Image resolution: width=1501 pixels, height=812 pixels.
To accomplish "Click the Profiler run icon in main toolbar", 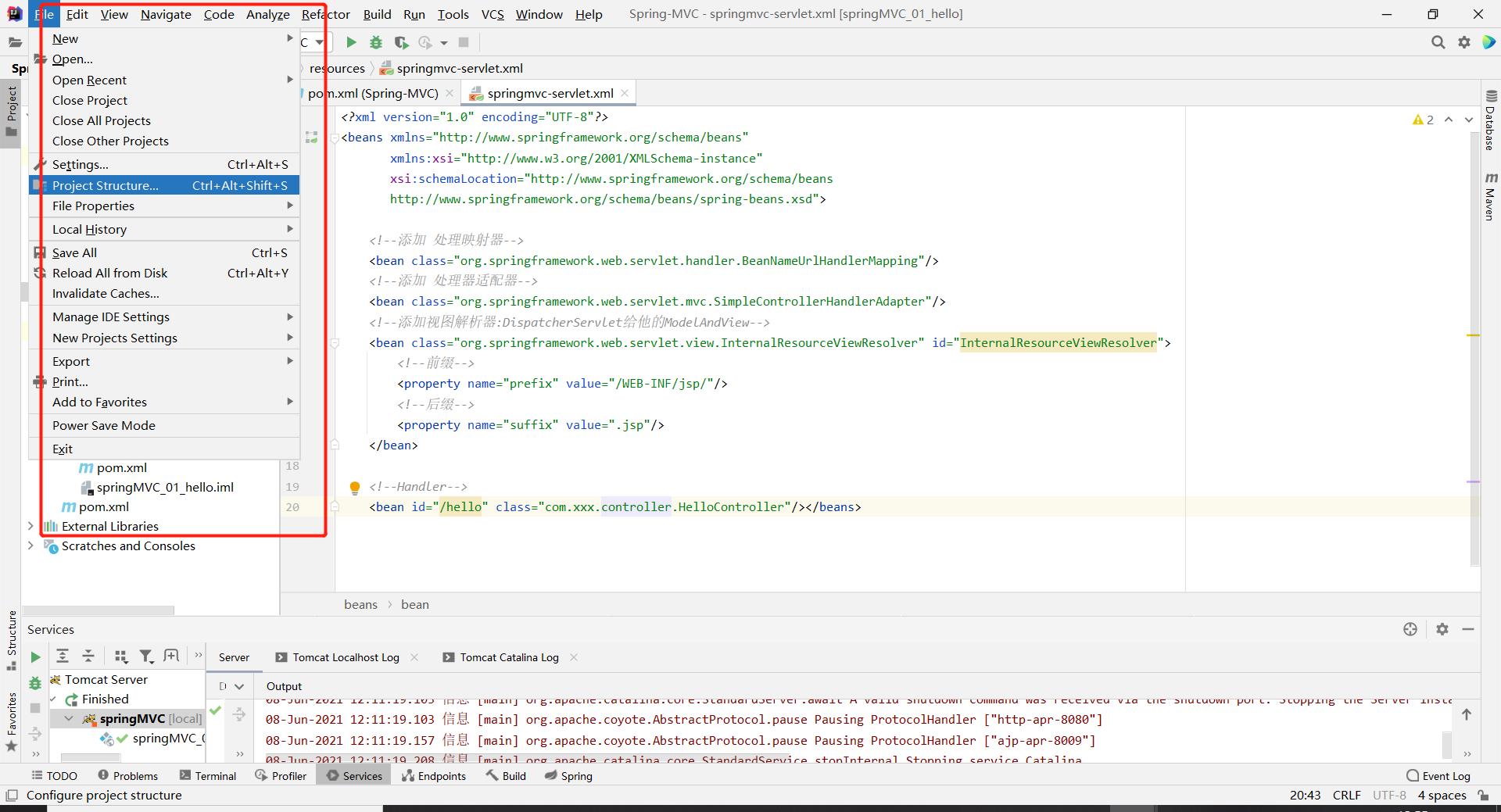I will pos(425,42).
